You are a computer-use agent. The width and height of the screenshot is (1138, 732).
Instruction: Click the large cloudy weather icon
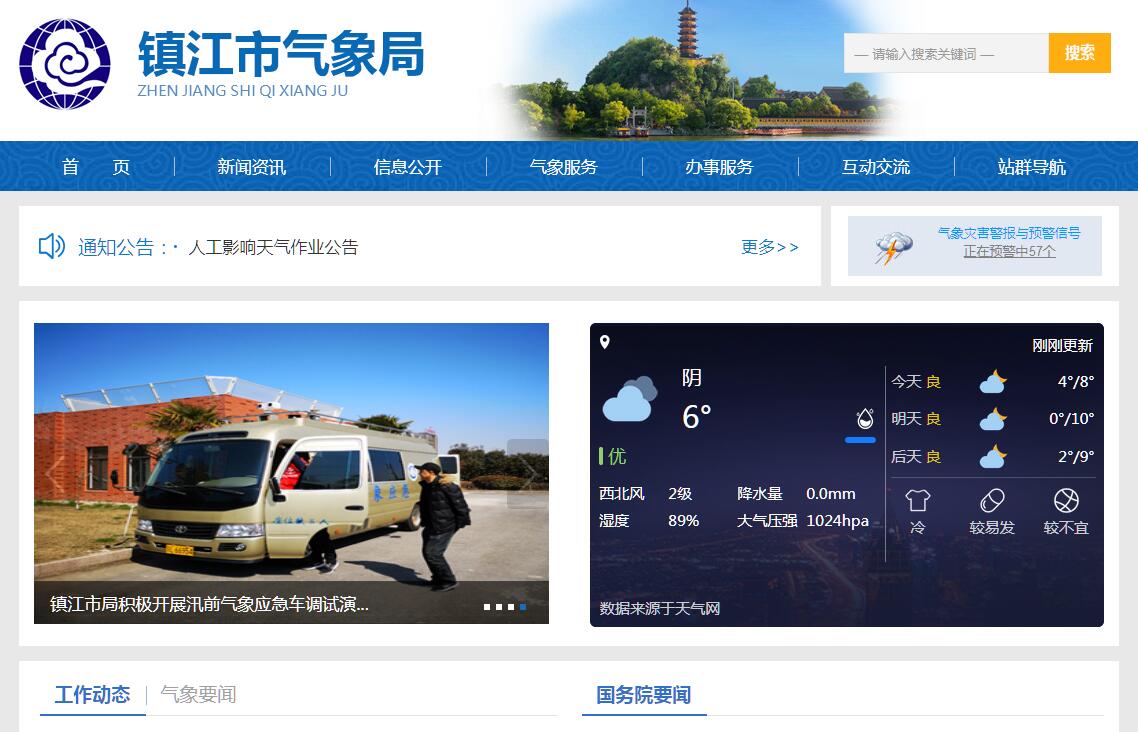tap(629, 399)
